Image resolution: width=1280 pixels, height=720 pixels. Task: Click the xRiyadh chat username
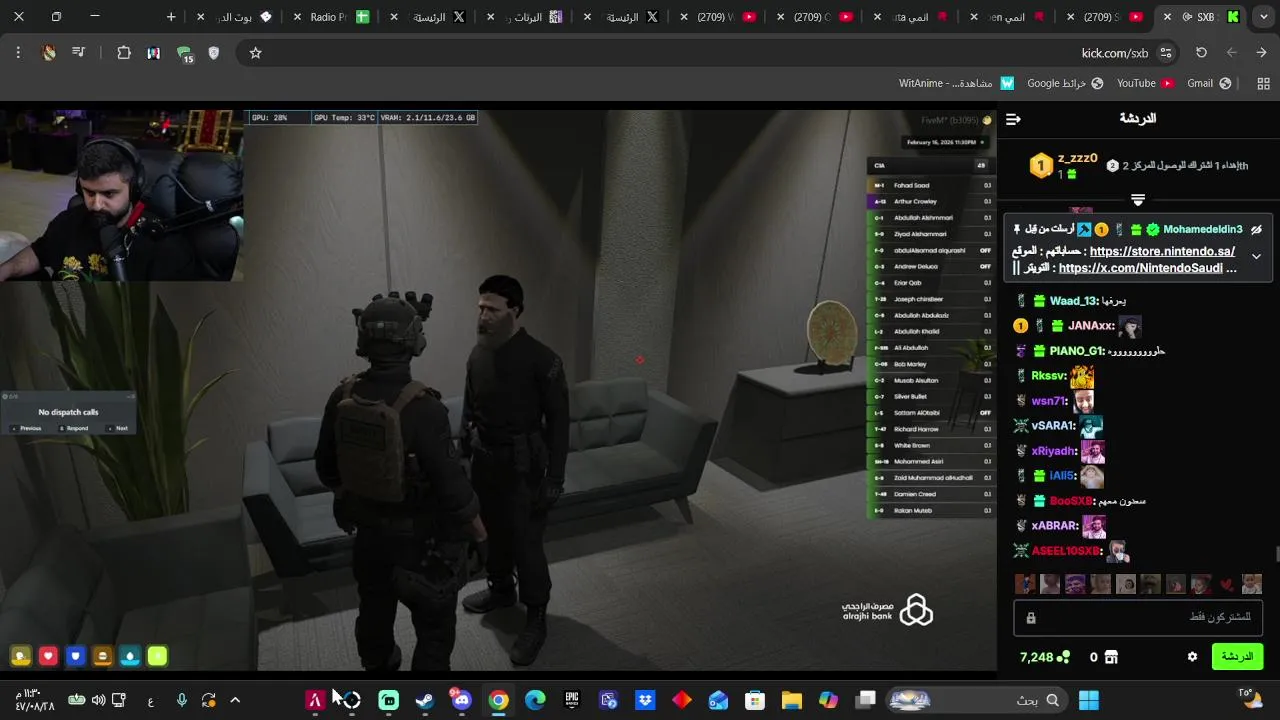(1054, 451)
